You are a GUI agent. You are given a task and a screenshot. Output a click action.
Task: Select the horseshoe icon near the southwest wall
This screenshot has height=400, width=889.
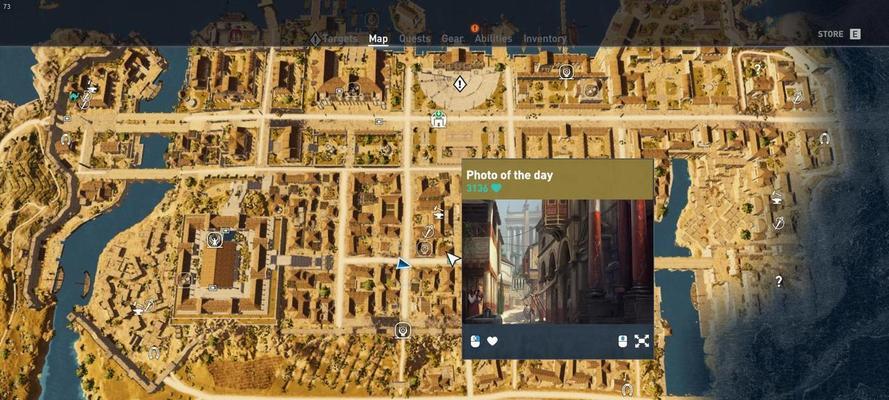tap(153, 352)
